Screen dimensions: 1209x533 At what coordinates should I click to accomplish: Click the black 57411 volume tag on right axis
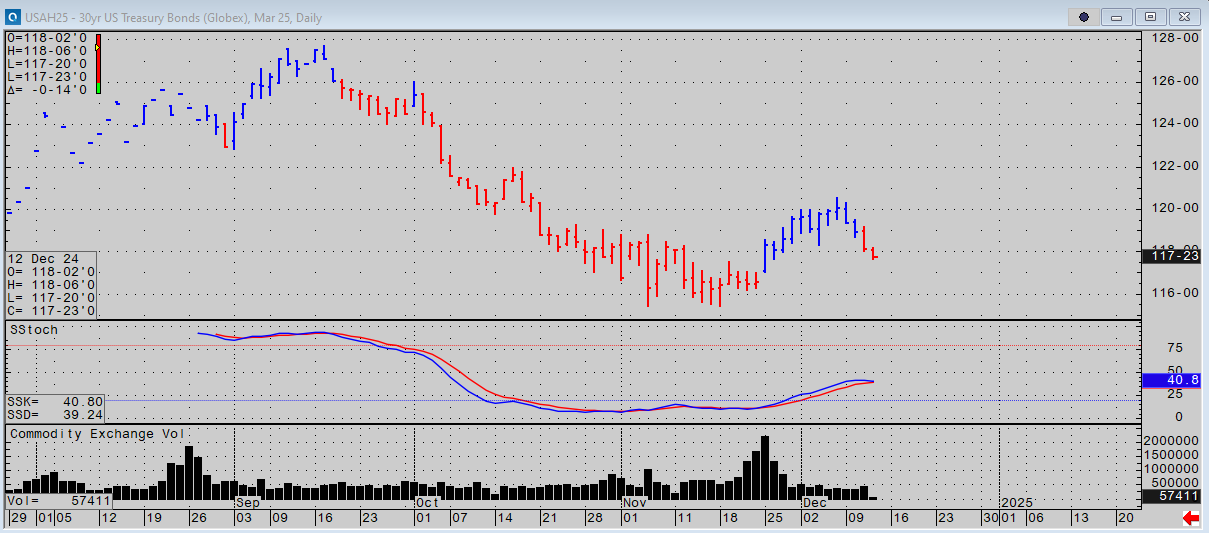1171,495
